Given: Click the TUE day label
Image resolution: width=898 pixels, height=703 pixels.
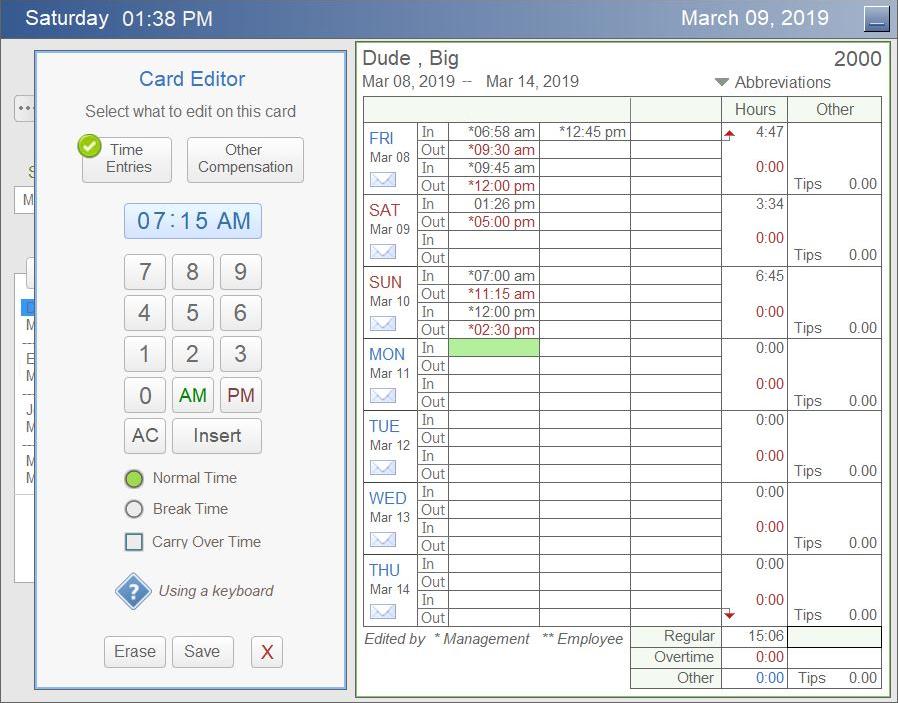Looking at the screenshot, I should click(x=385, y=426).
